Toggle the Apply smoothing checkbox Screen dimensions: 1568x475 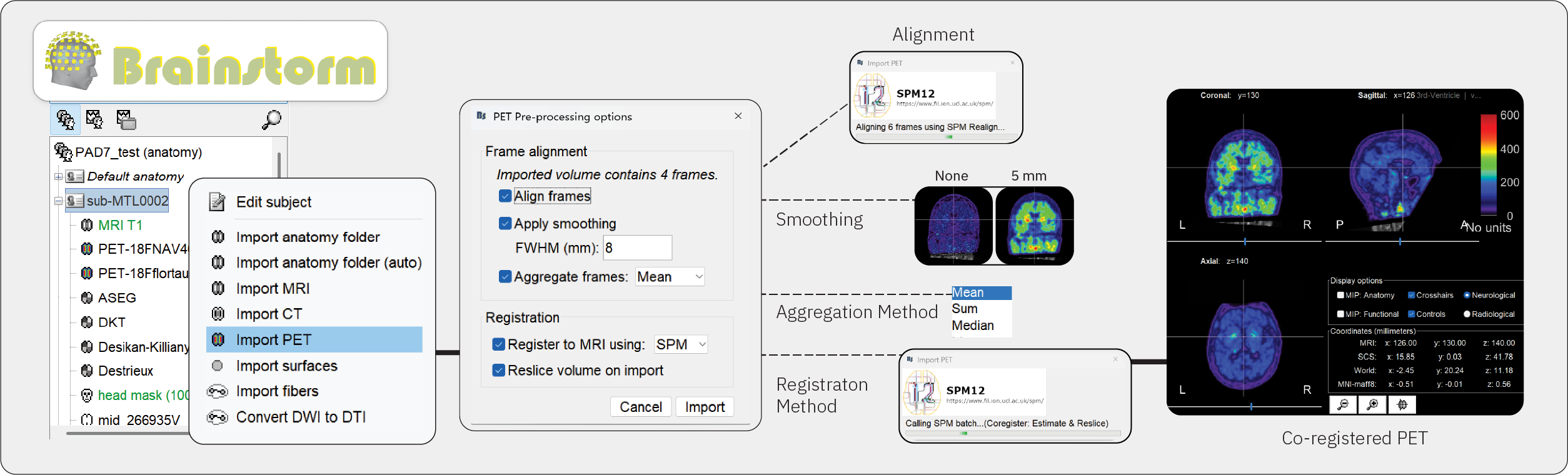pos(505,224)
